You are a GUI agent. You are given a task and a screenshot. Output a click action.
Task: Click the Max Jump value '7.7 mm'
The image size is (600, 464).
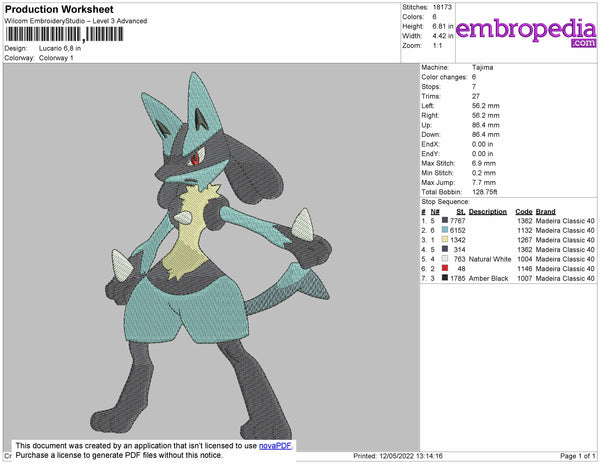point(484,182)
